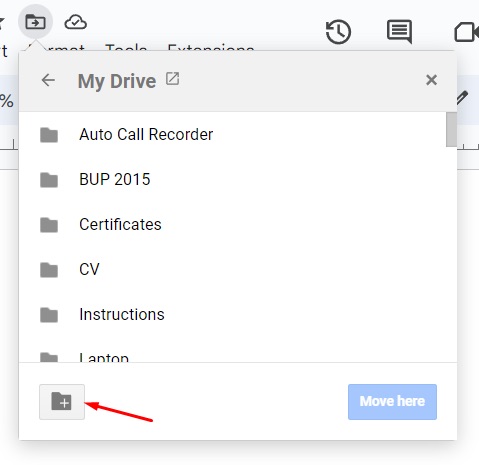The width and height of the screenshot is (479, 465).
Task: Click the folder icon beside Certificates
Action: pyautogui.click(x=49, y=225)
